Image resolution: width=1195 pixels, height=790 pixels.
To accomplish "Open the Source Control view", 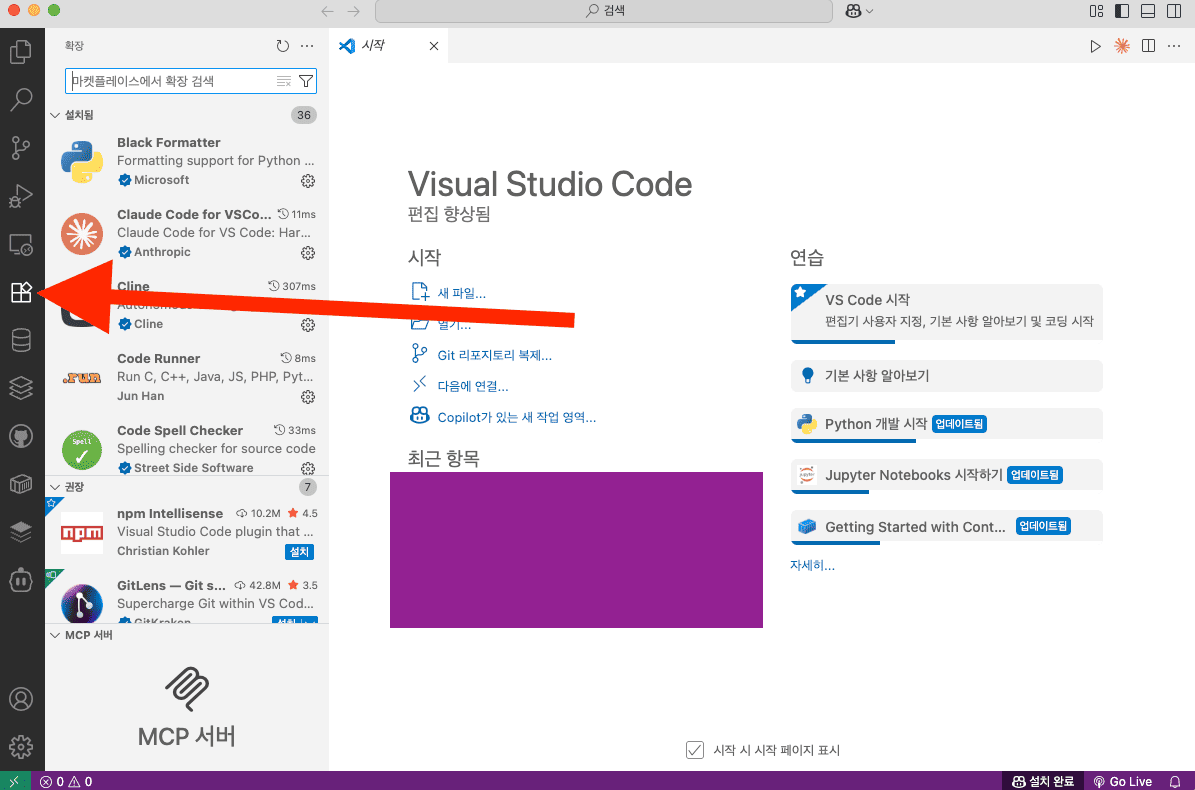I will [21, 148].
